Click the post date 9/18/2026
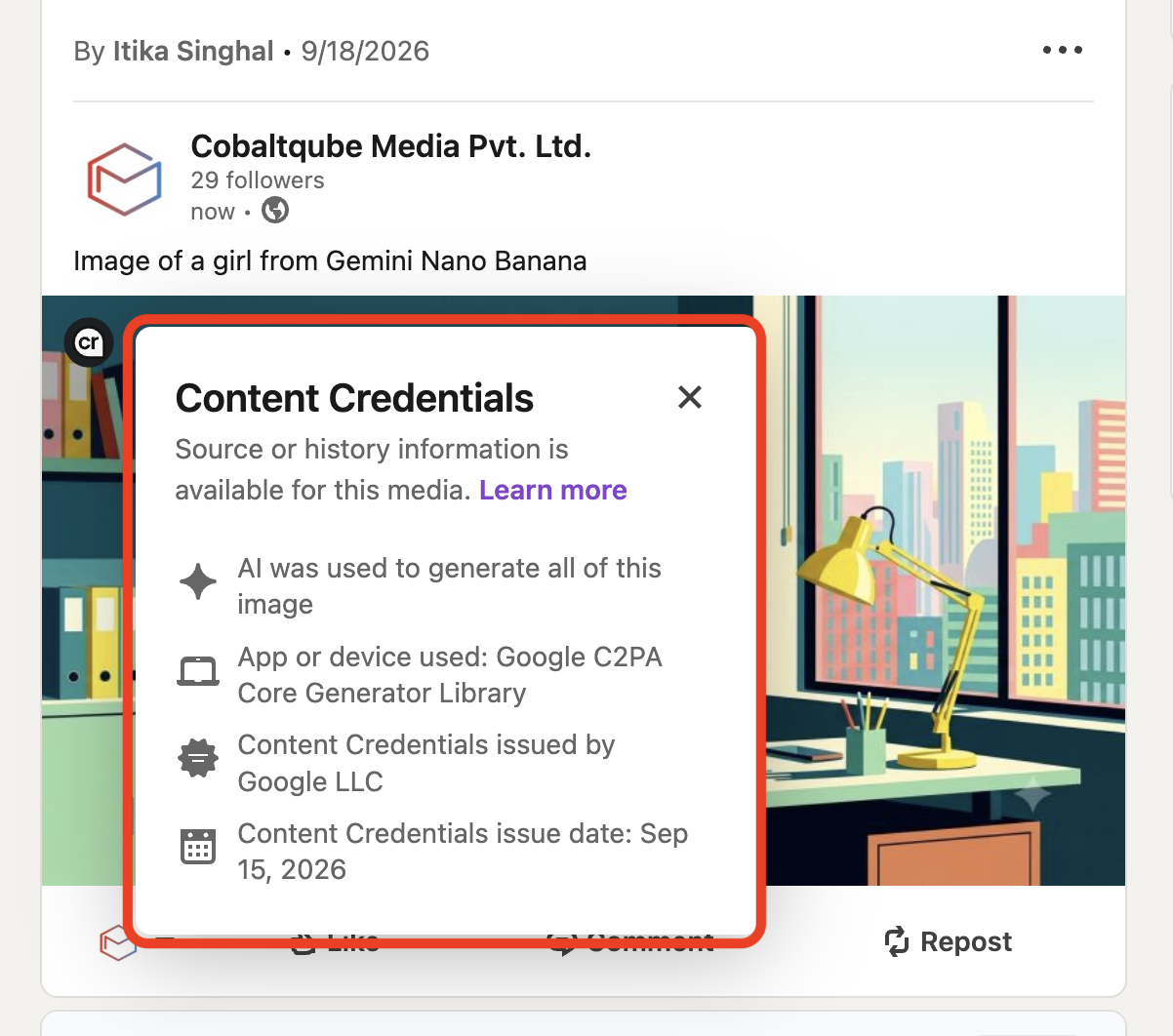The height and width of the screenshot is (1036, 1173). [365, 51]
